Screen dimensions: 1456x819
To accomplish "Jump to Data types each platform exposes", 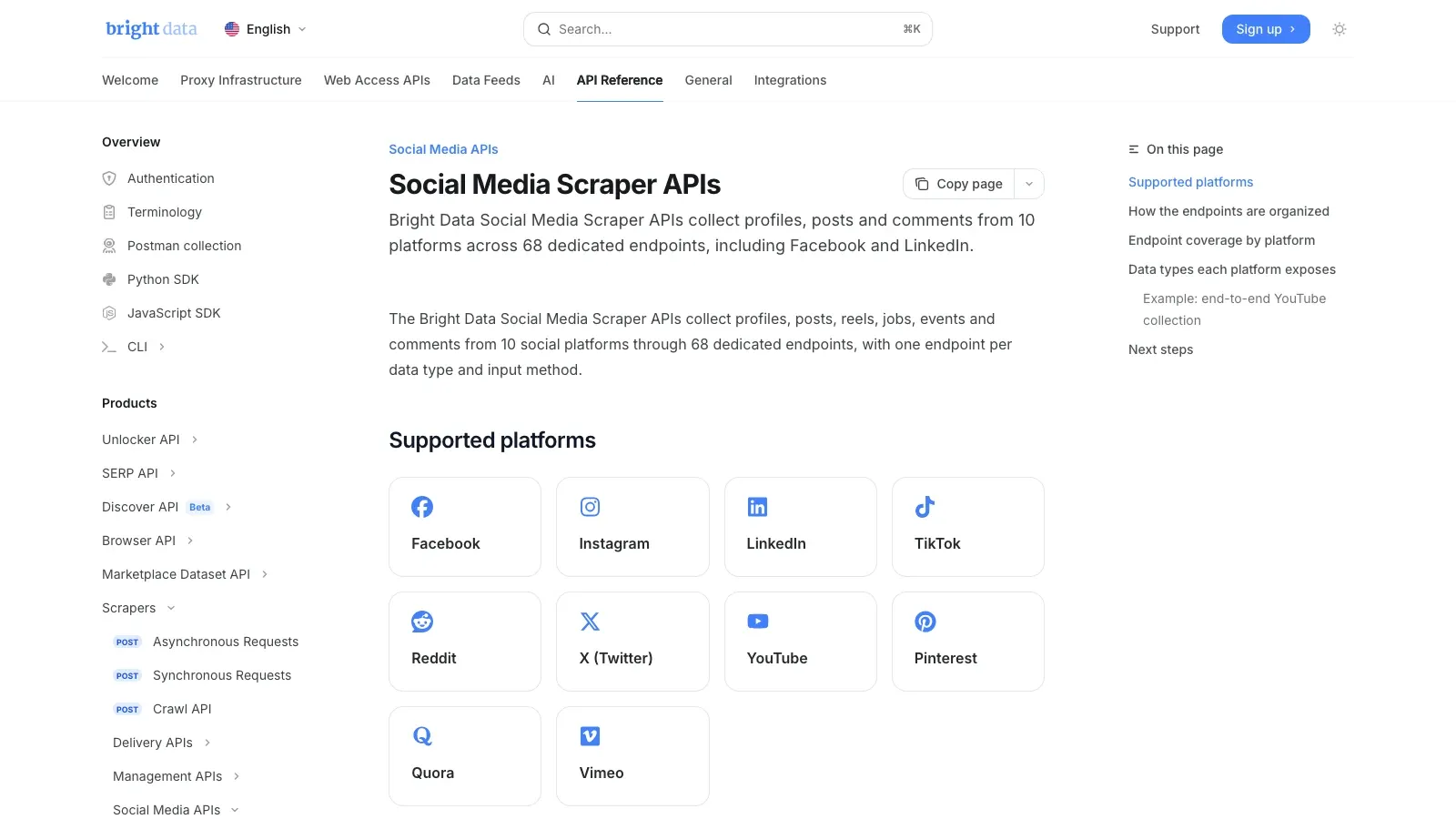I will pos(1232,269).
